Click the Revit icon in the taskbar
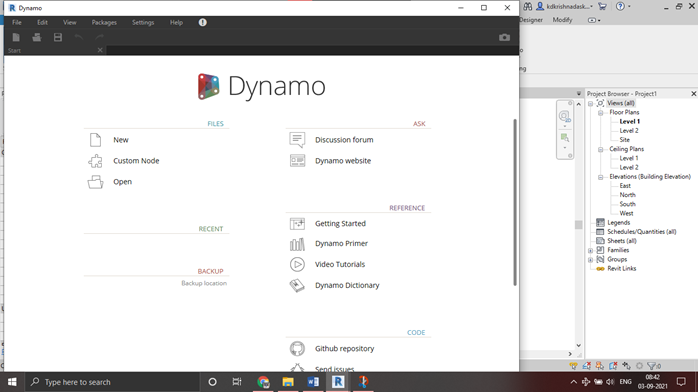This screenshot has width=698, height=392. [338, 382]
